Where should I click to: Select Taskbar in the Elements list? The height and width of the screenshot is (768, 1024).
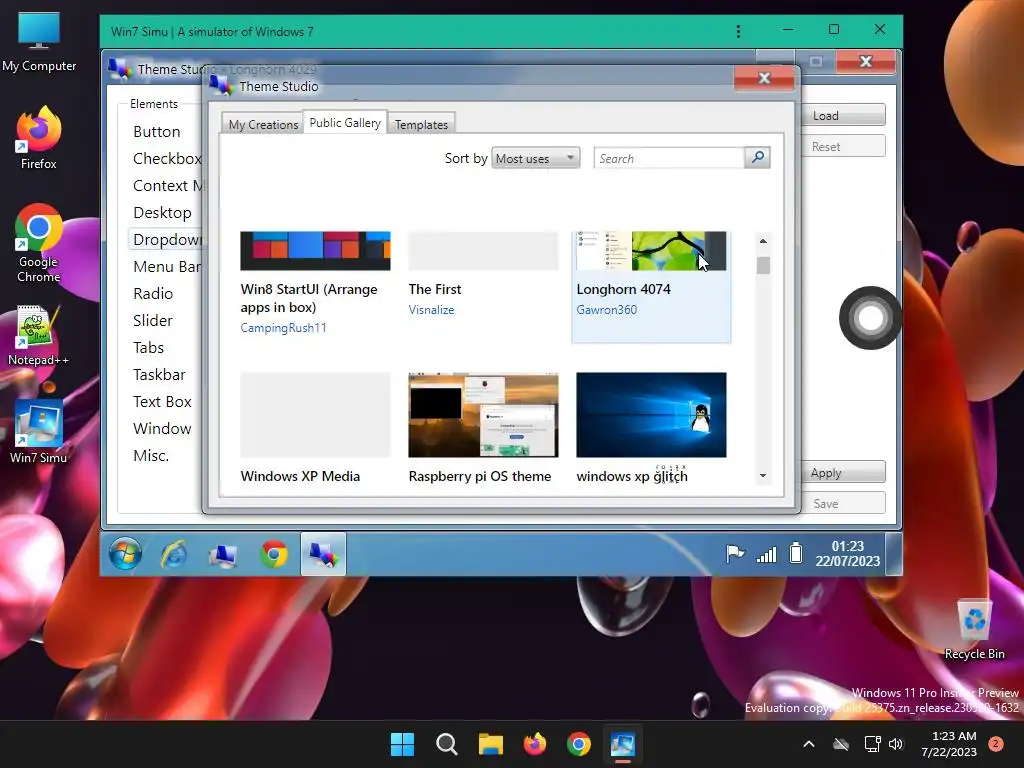[159, 375]
